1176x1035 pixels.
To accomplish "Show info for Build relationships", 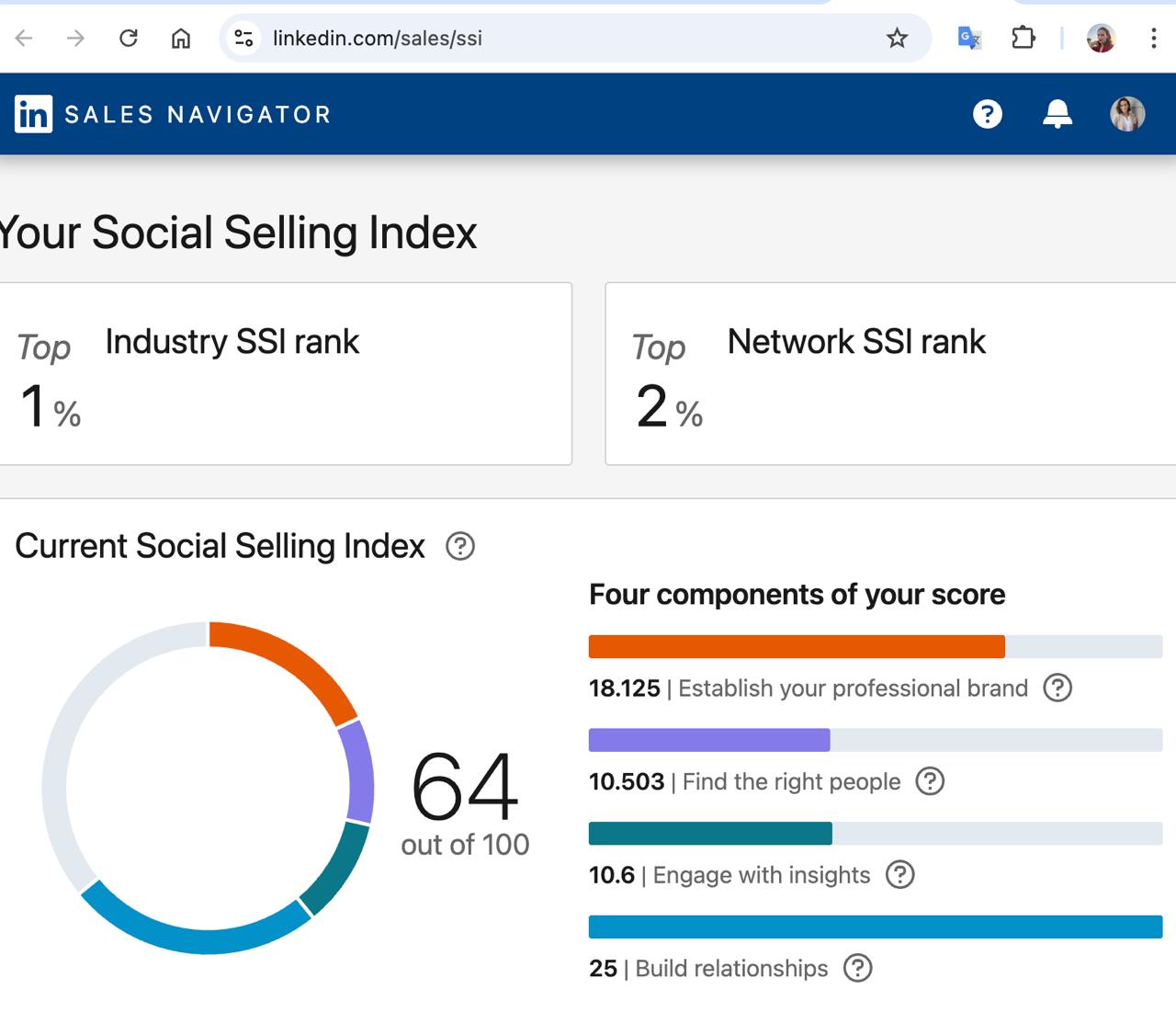I will coord(857,968).
